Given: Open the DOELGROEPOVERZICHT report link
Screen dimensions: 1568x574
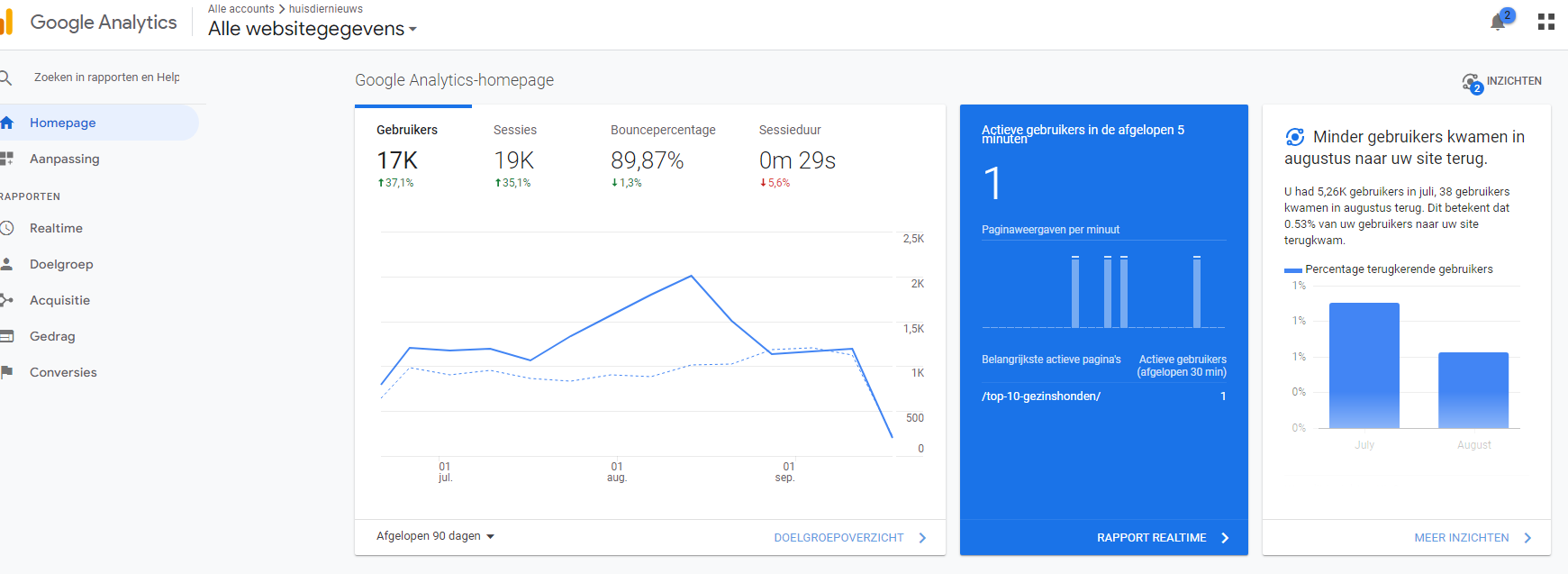Looking at the screenshot, I should (x=850, y=538).
